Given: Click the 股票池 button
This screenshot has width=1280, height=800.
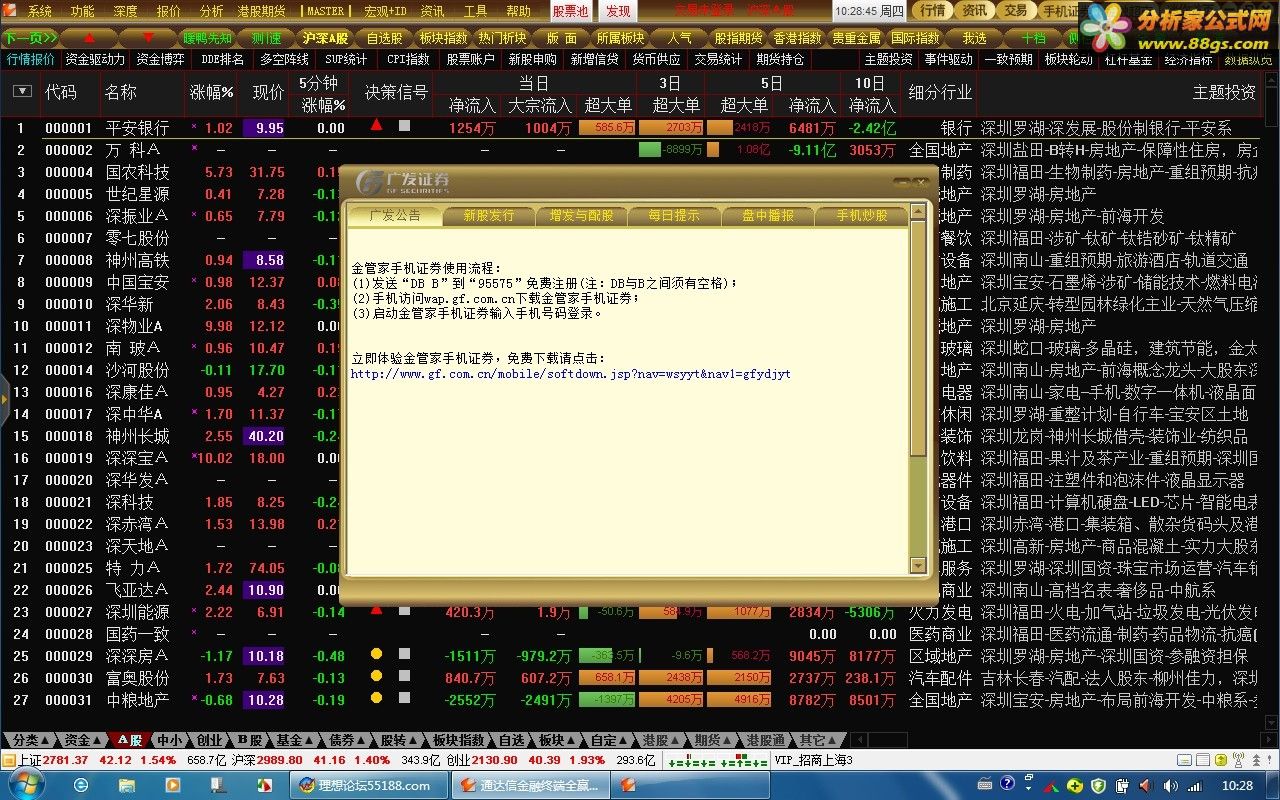Looking at the screenshot, I should point(571,11).
